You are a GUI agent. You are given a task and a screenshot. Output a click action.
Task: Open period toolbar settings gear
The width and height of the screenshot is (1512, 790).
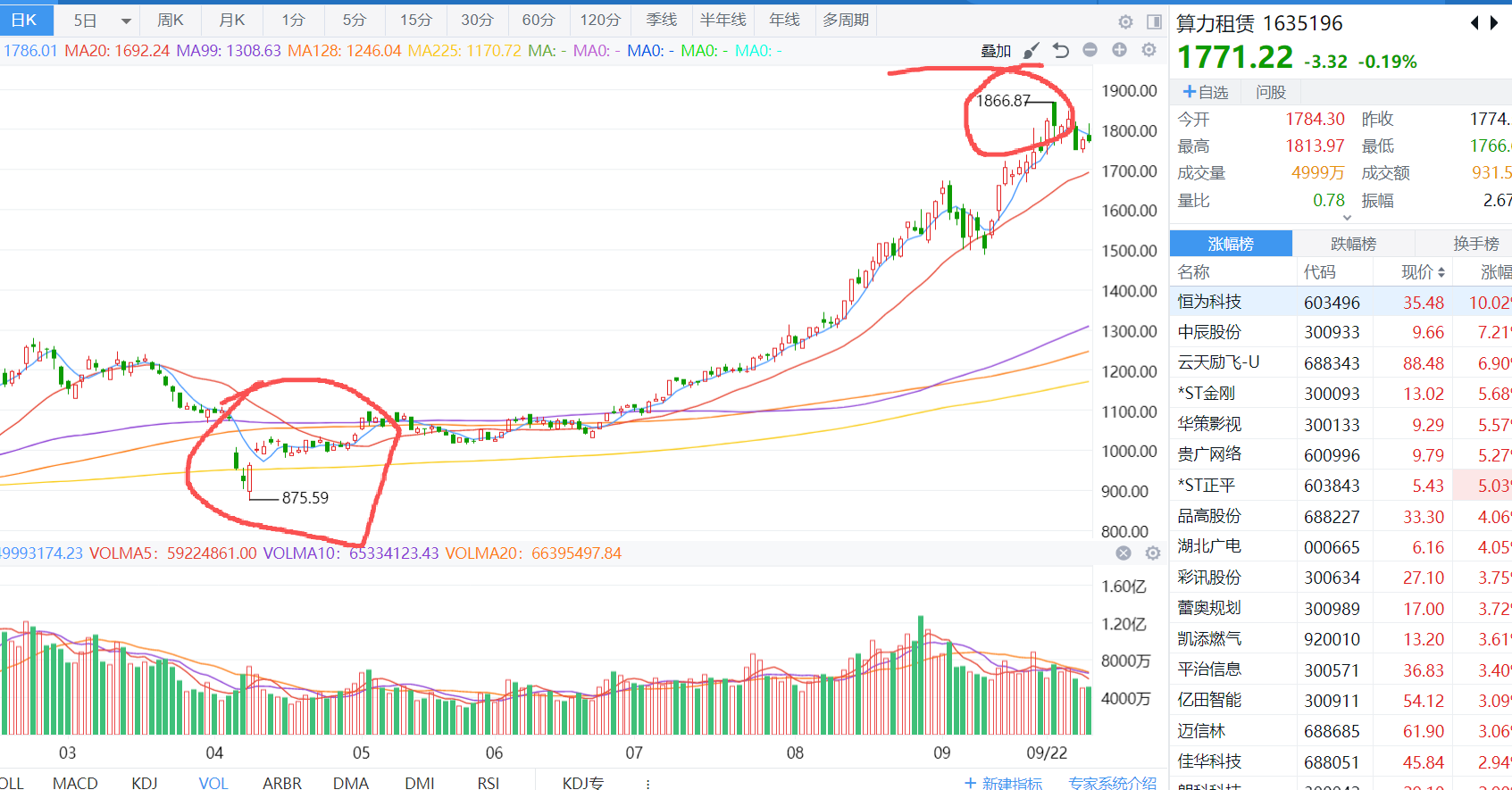tap(1125, 21)
